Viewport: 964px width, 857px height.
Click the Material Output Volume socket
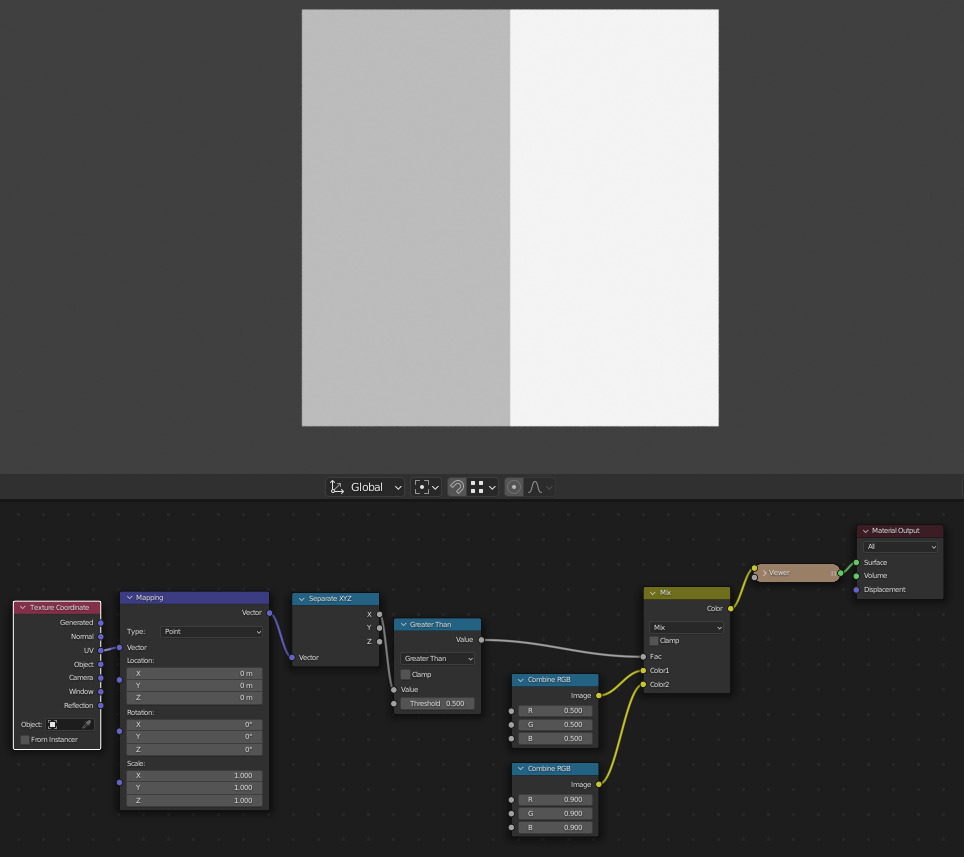coord(856,576)
